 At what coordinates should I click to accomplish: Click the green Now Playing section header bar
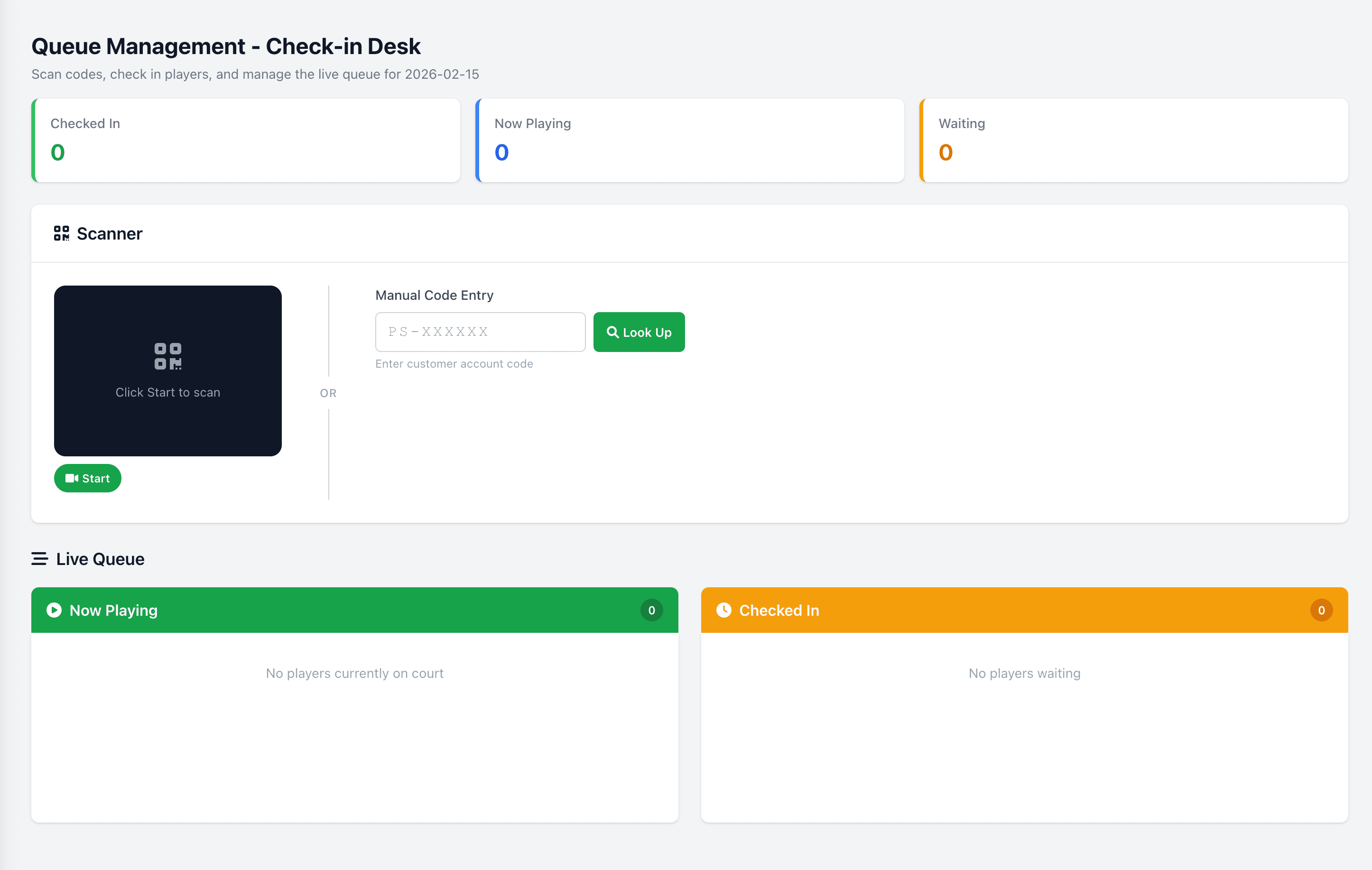click(x=353, y=610)
